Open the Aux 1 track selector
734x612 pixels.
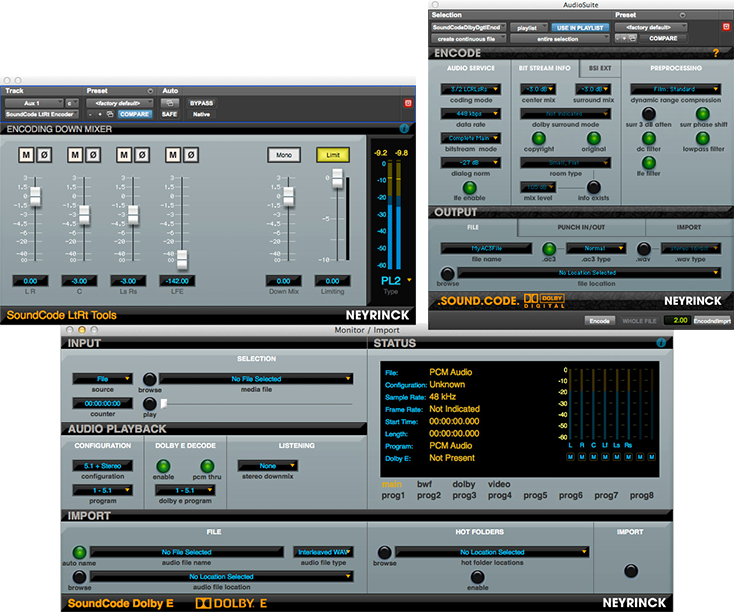click(34, 103)
